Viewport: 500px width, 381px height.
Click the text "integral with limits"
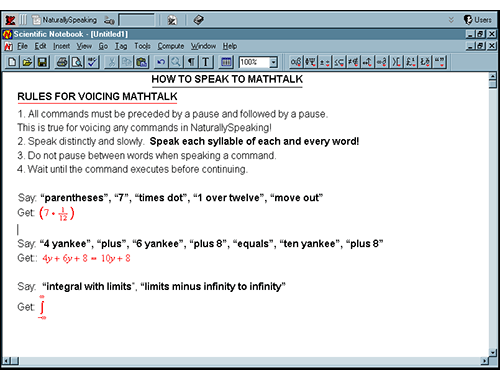coord(89,286)
